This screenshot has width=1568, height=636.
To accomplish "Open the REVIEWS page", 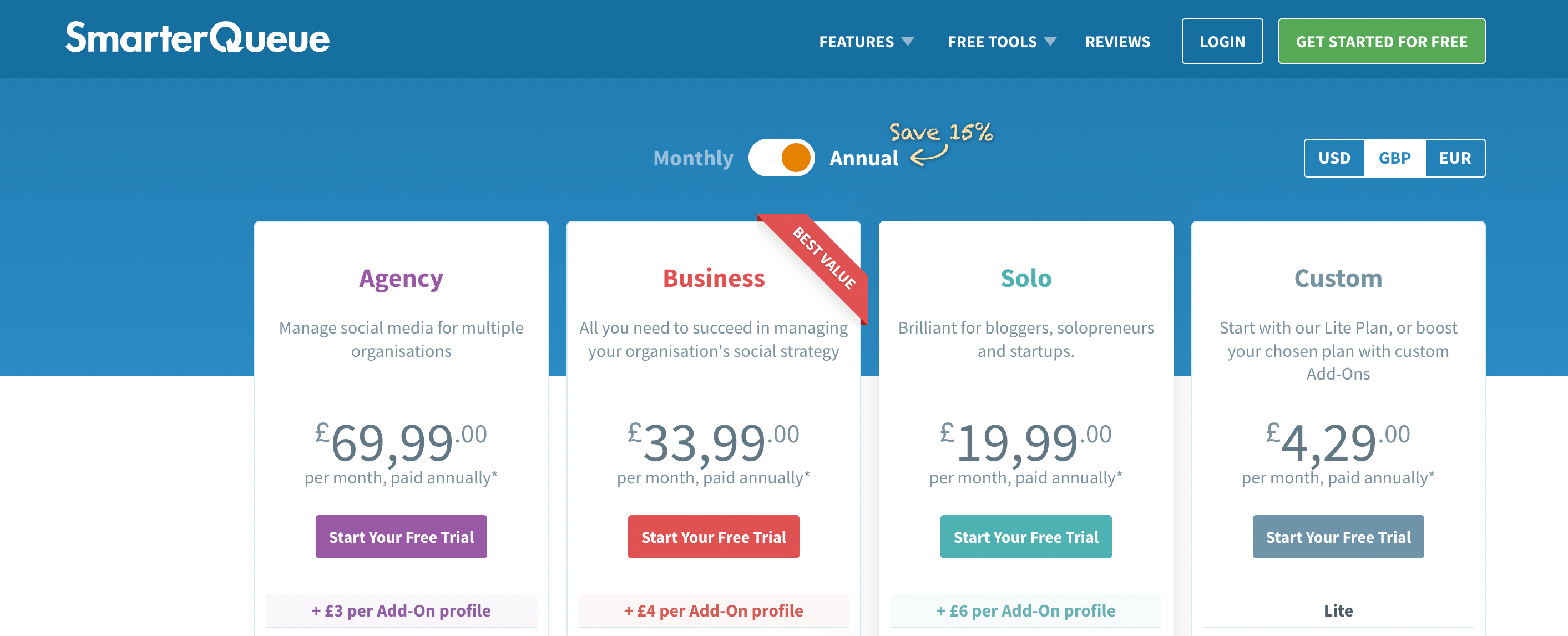I will coord(1117,42).
